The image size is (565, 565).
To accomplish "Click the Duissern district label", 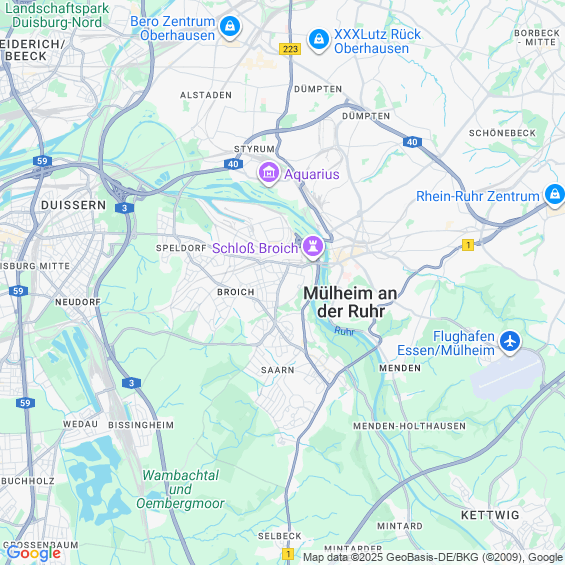I will tap(74, 205).
